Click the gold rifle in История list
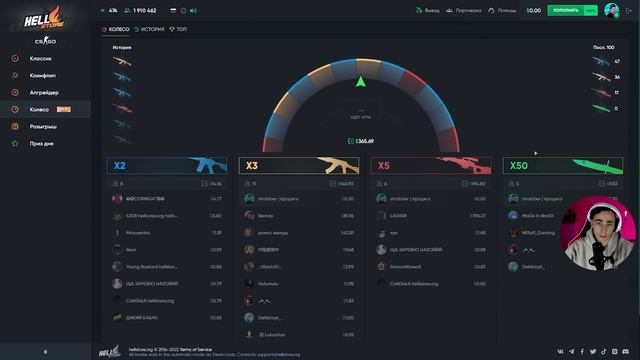Image resolution: width=640 pixels, height=360 pixels. tap(122, 62)
